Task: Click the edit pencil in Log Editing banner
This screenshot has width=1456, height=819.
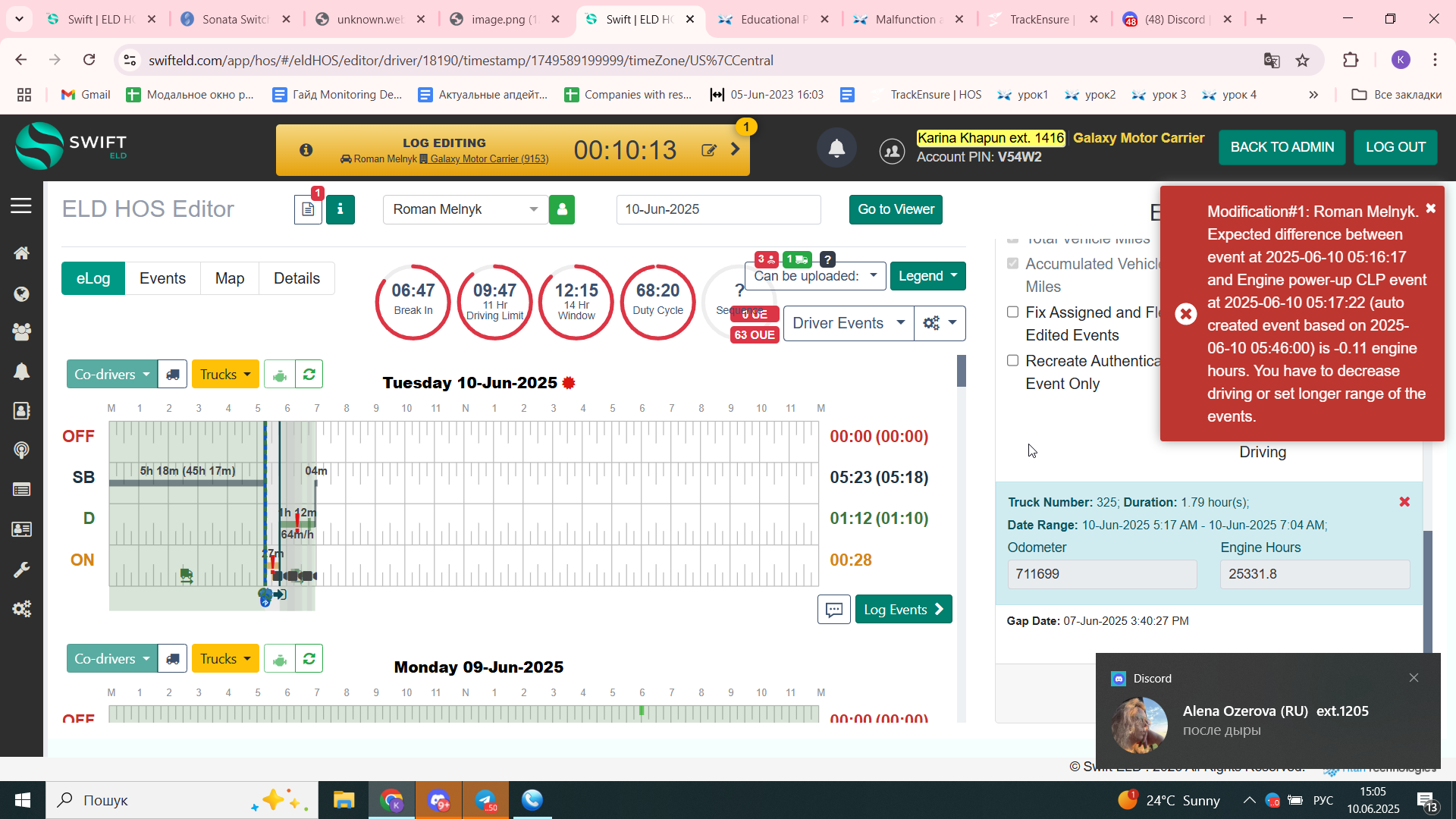Action: click(709, 150)
